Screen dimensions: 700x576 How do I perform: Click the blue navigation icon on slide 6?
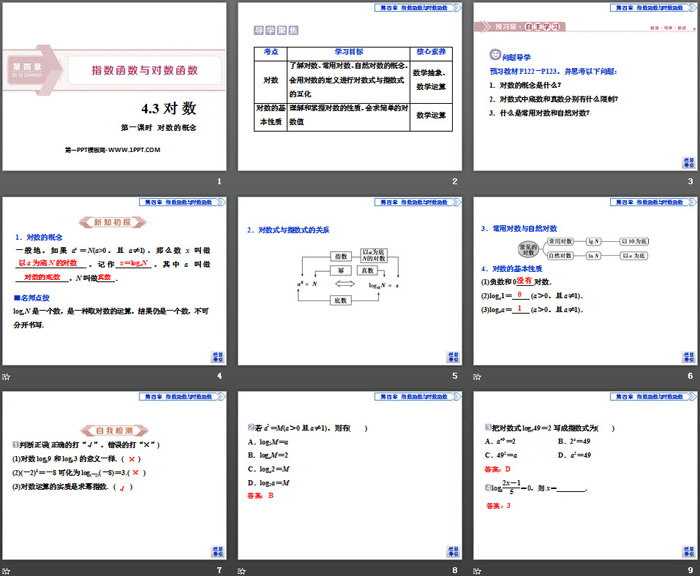pyautogui.click(x=687, y=356)
